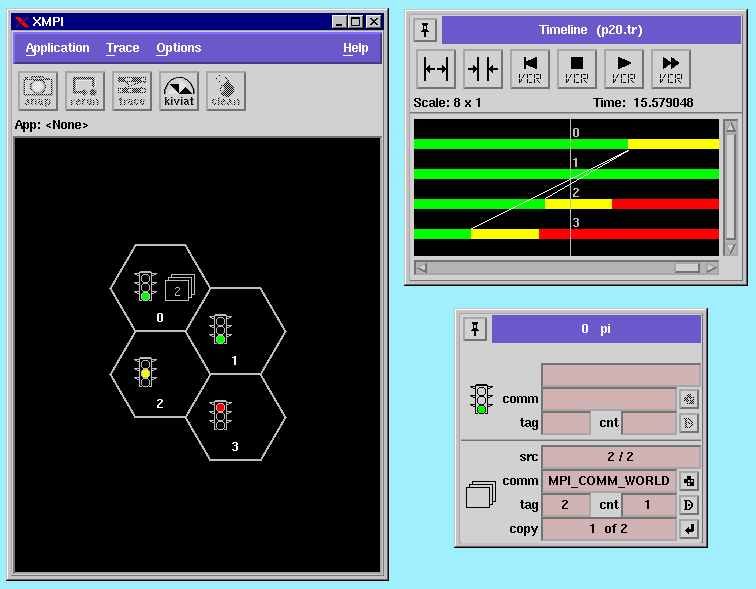The image size is (756, 589).
Task: Click the communicator button beside MPI_COMM_WORLD
Action: [688, 481]
